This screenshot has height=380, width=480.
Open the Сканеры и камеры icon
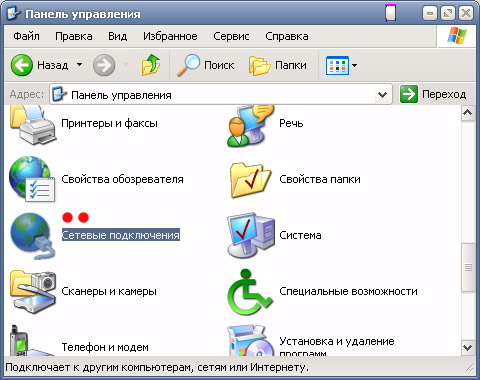[x=33, y=292]
